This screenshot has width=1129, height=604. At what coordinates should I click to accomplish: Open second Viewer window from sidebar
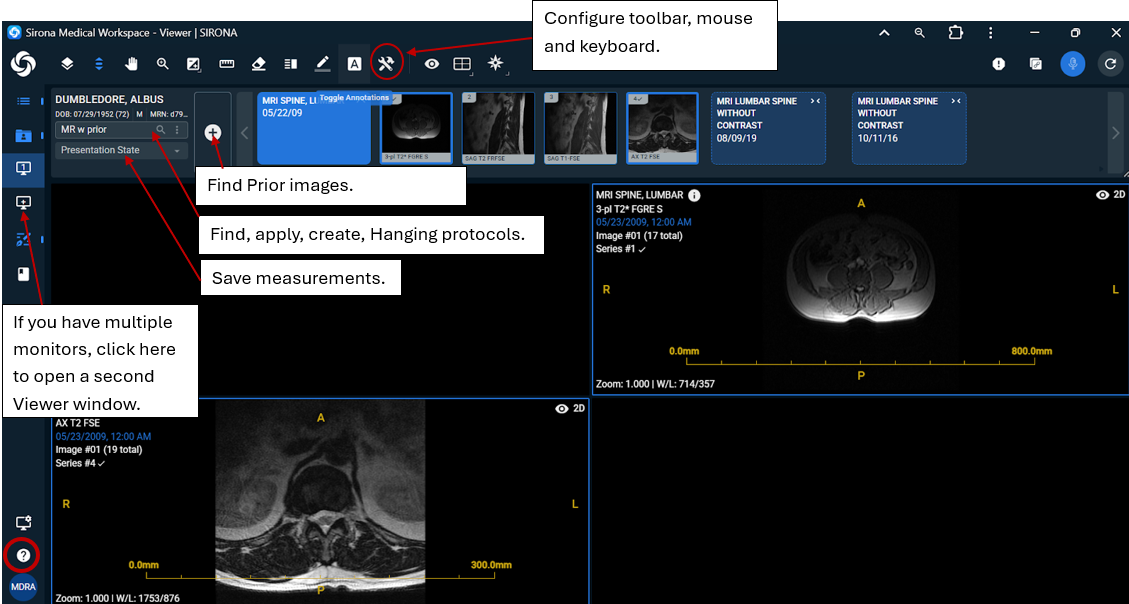(23, 202)
